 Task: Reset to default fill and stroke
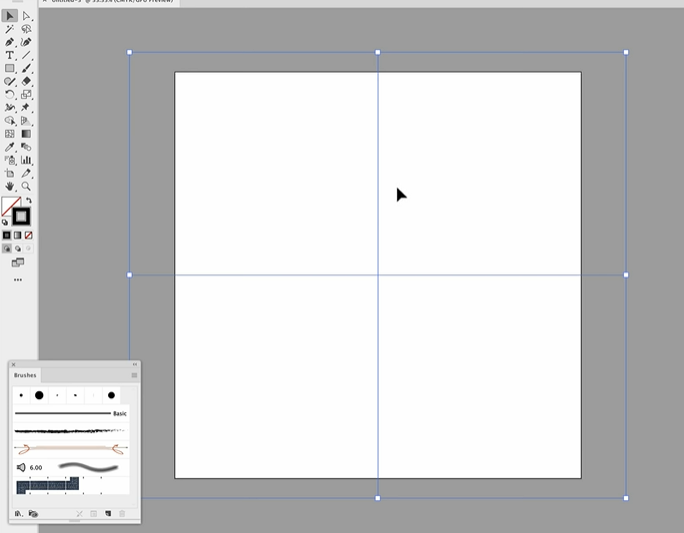pyautogui.click(x=5, y=222)
